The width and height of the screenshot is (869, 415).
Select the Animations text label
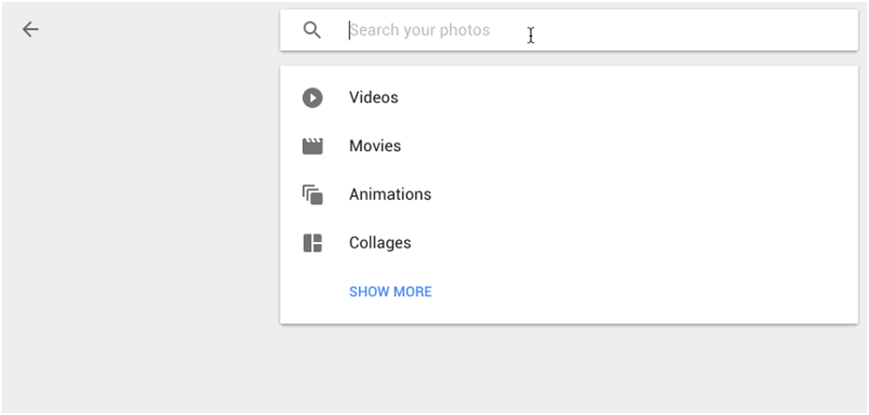click(x=390, y=195)
